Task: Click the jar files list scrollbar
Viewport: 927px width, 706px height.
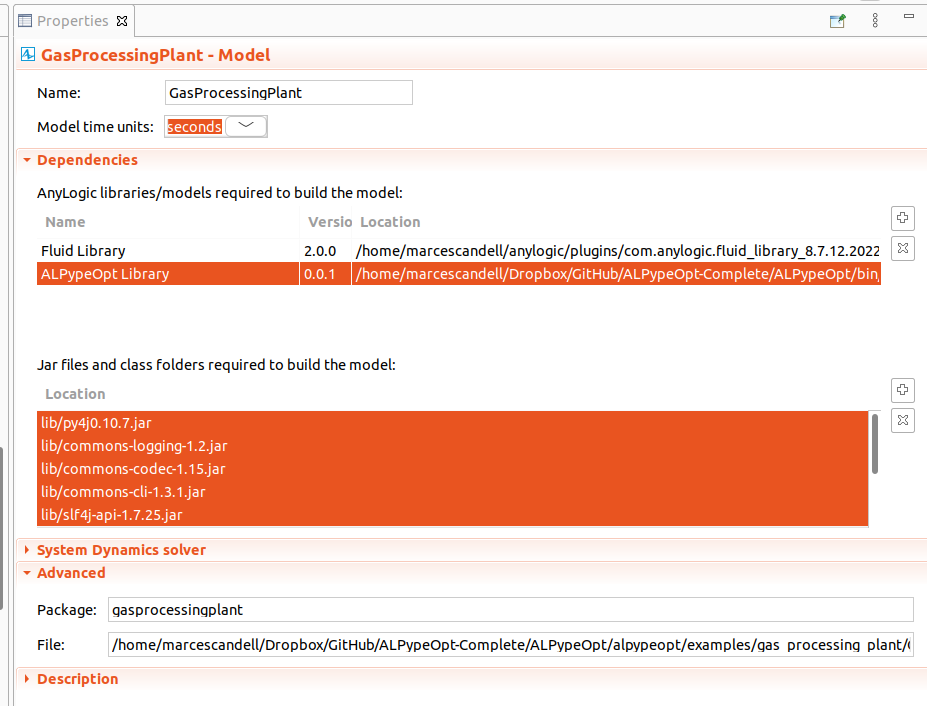Action: coord(875,443)
